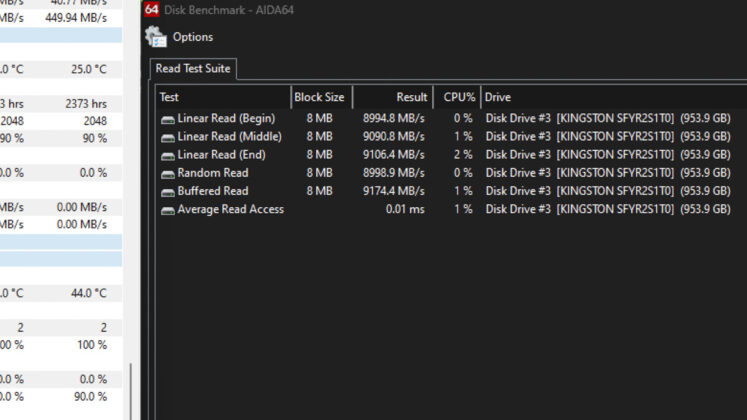
Task: Sort by the Test column header
Action: pyautogui.click(x=223, y=97)
